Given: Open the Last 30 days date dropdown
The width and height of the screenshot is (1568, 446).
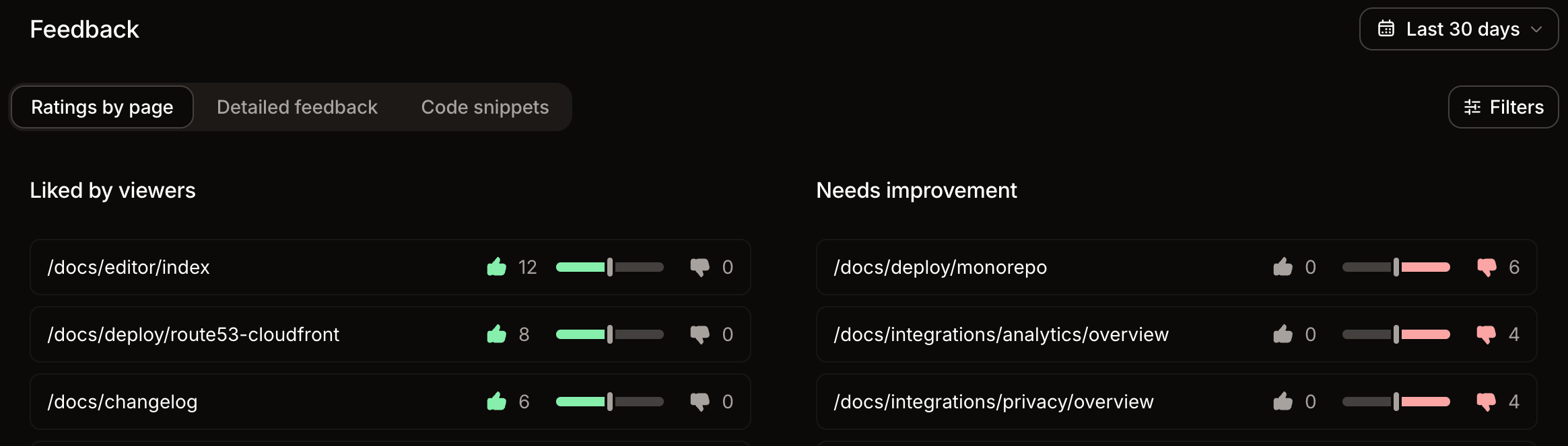Looking at the screenshot, I should tap(1458, 29).
